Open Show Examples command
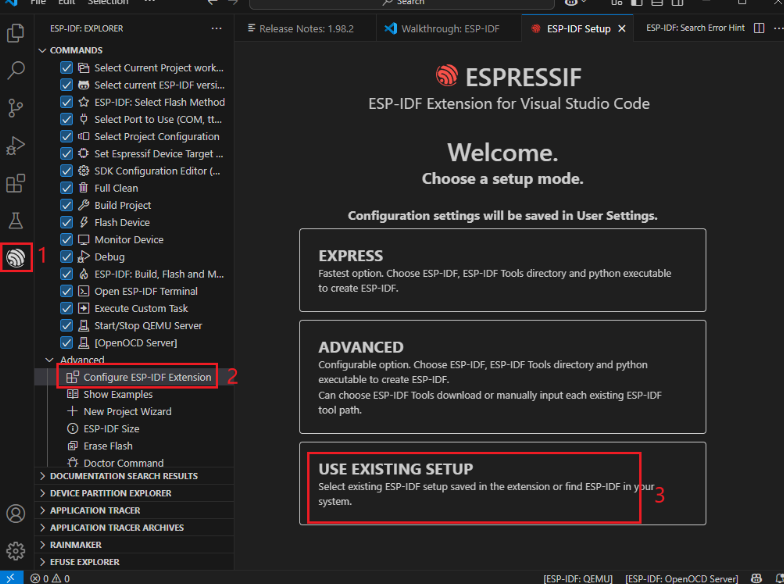This screenshot has height=584, width=784. point(134,394)
